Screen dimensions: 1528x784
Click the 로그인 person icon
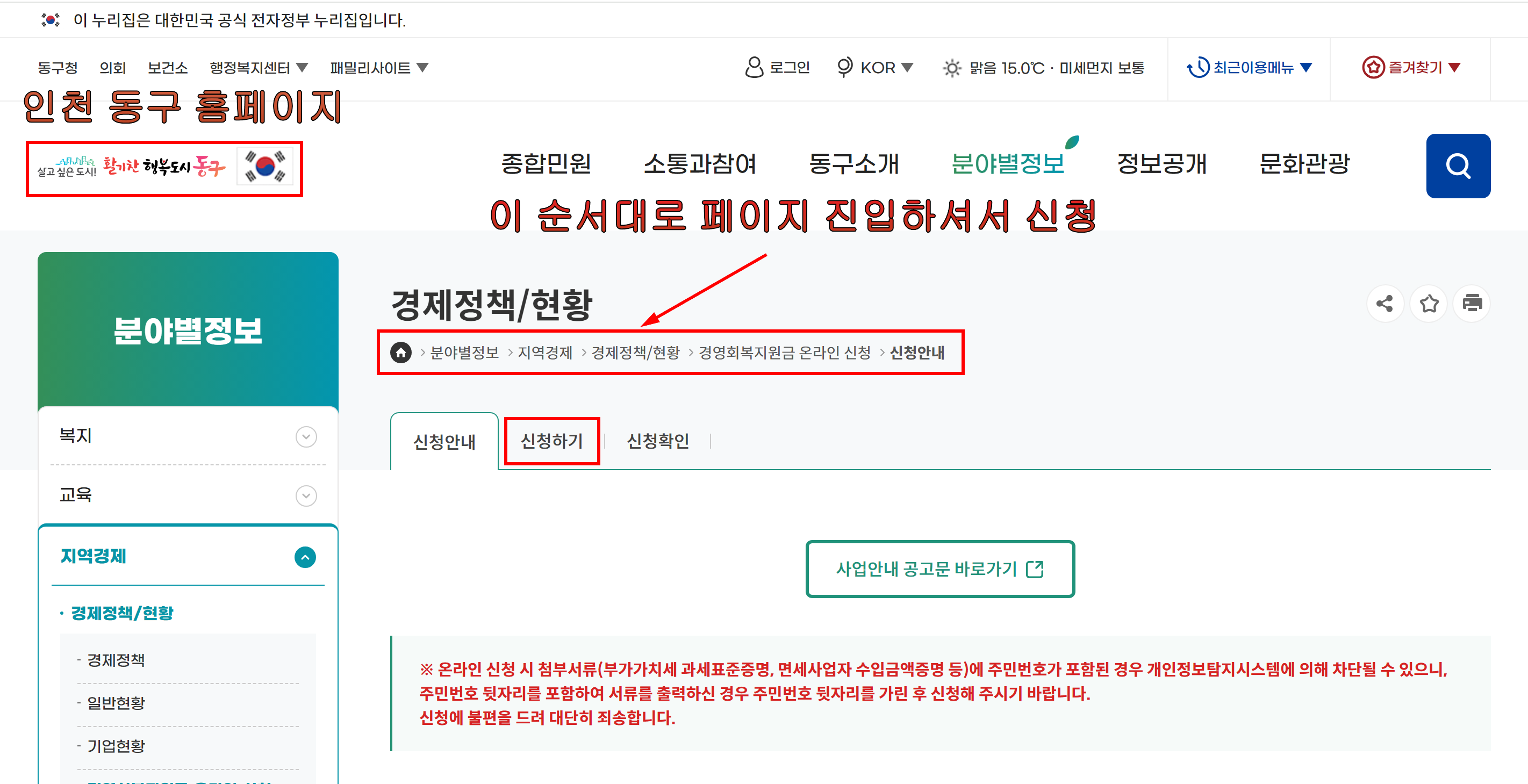pyautogui.click(x=754, y=67)
